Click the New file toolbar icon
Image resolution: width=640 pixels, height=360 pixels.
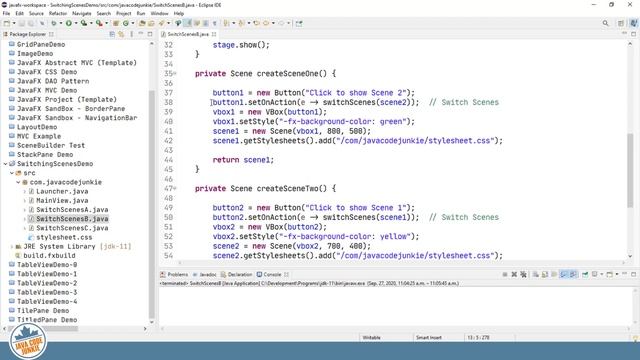[7, 23]
